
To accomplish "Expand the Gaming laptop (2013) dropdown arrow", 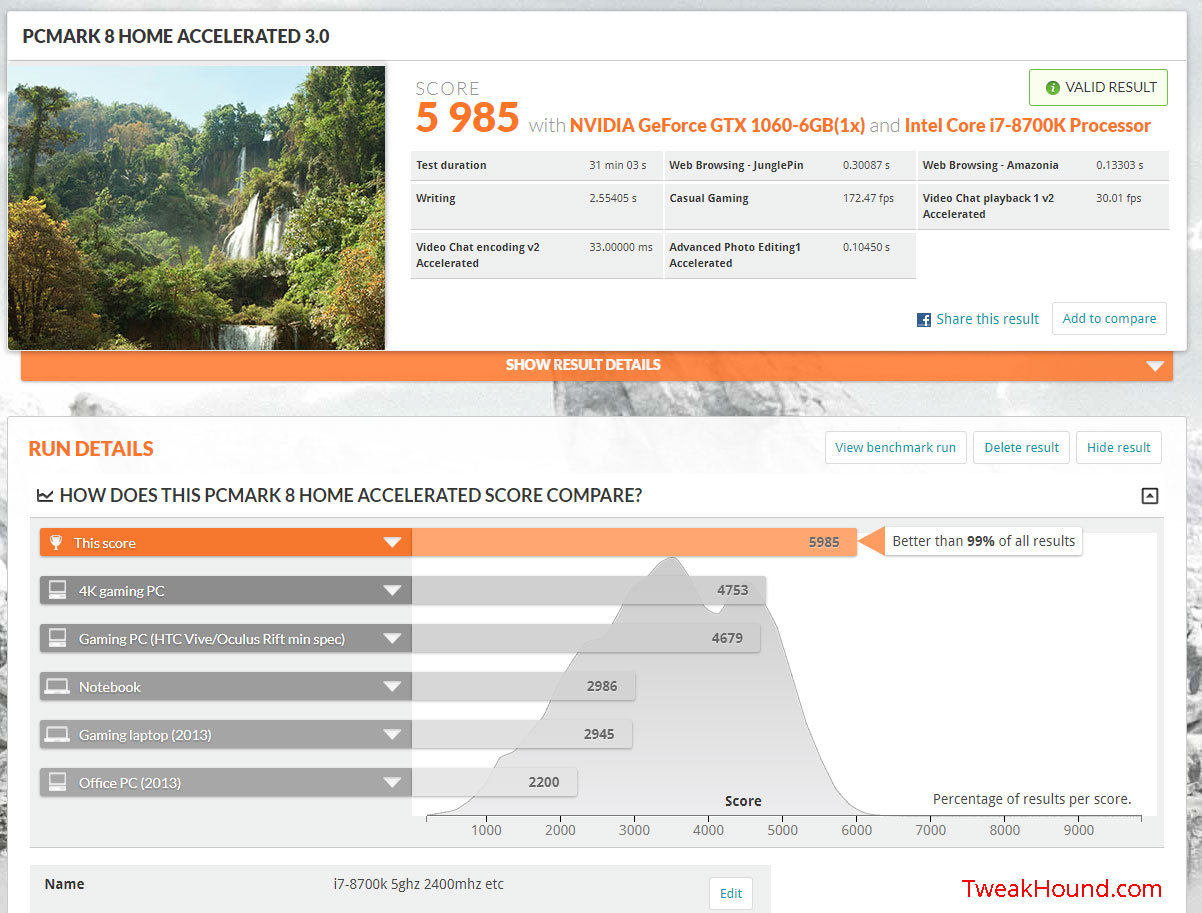I will click(x=392, y=735).
